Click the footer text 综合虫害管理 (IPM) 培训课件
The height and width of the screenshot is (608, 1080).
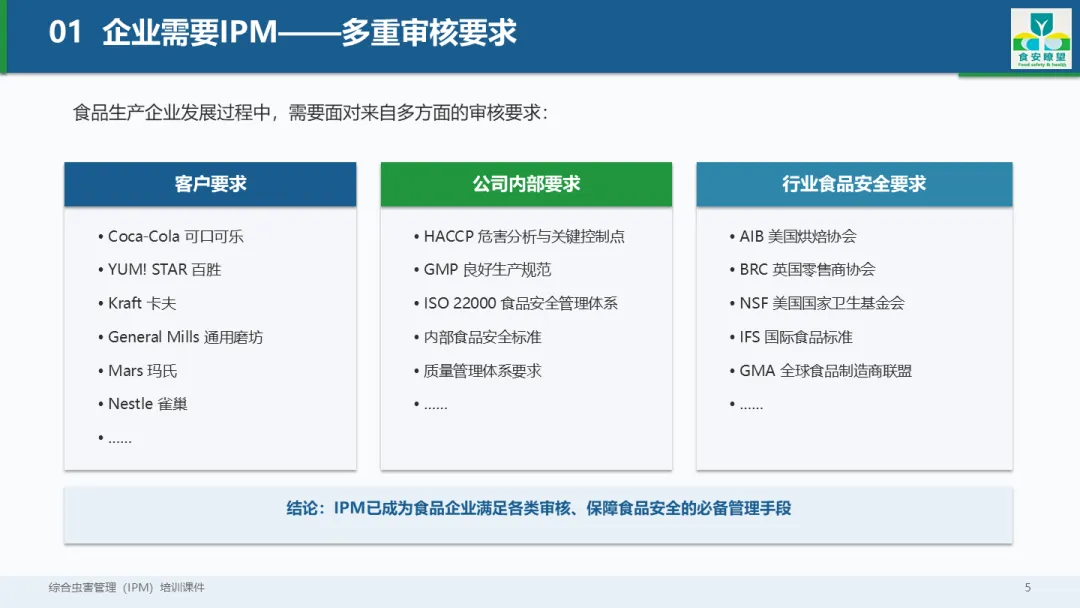click(x=127, y=587)
